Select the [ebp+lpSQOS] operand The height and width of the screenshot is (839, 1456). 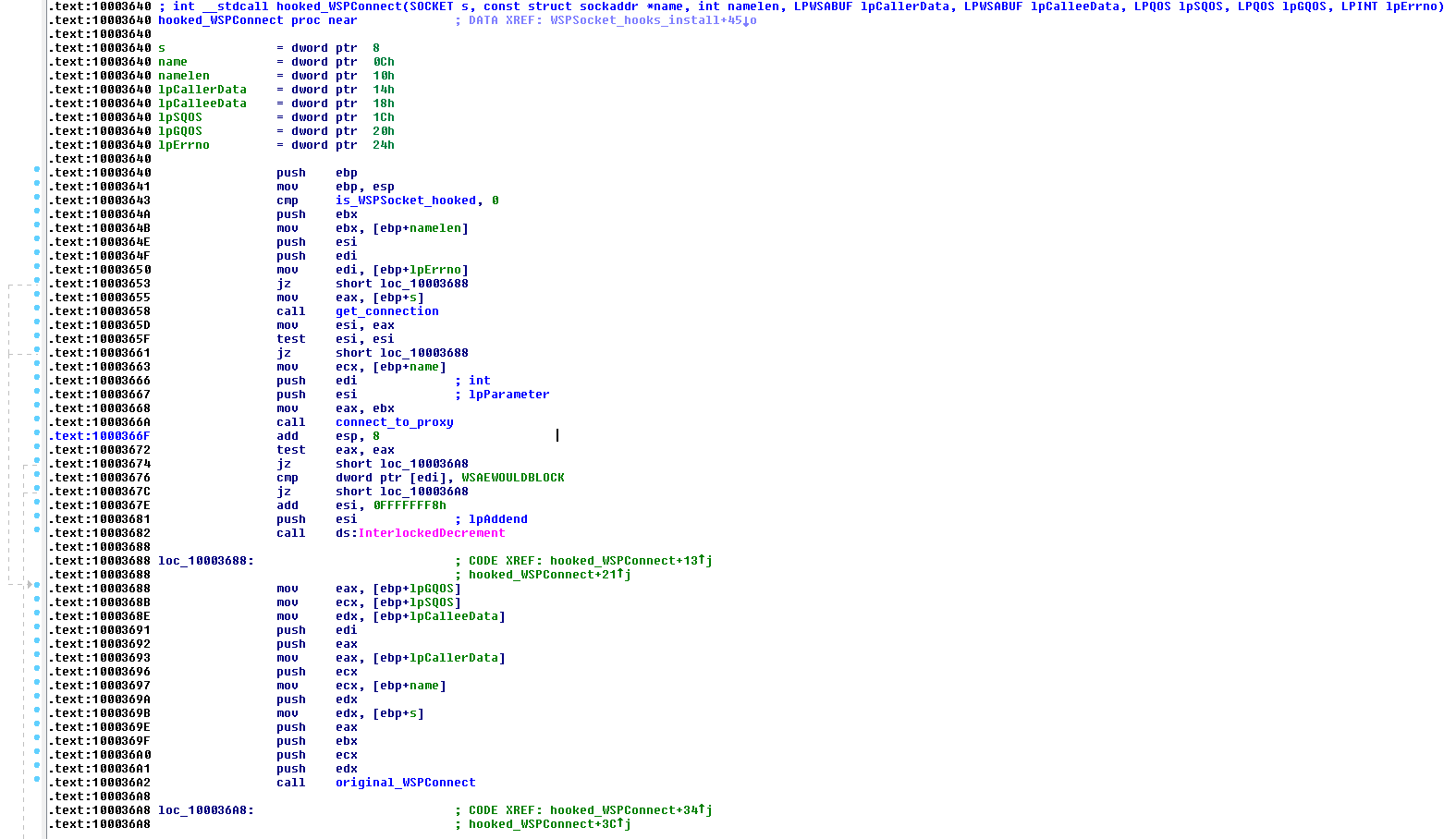(417, 602)
